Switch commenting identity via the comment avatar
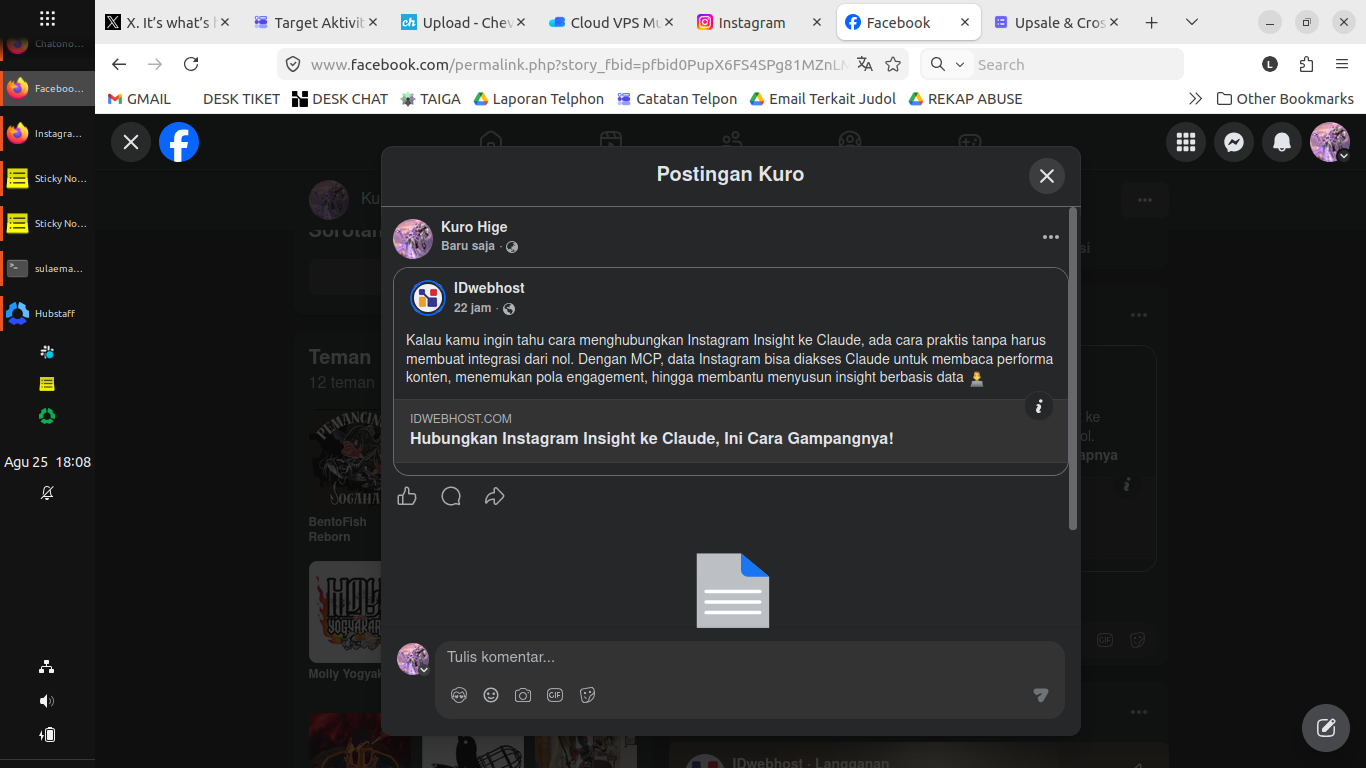The width and height of the screenshot is (1366, 768). (413, 659)
